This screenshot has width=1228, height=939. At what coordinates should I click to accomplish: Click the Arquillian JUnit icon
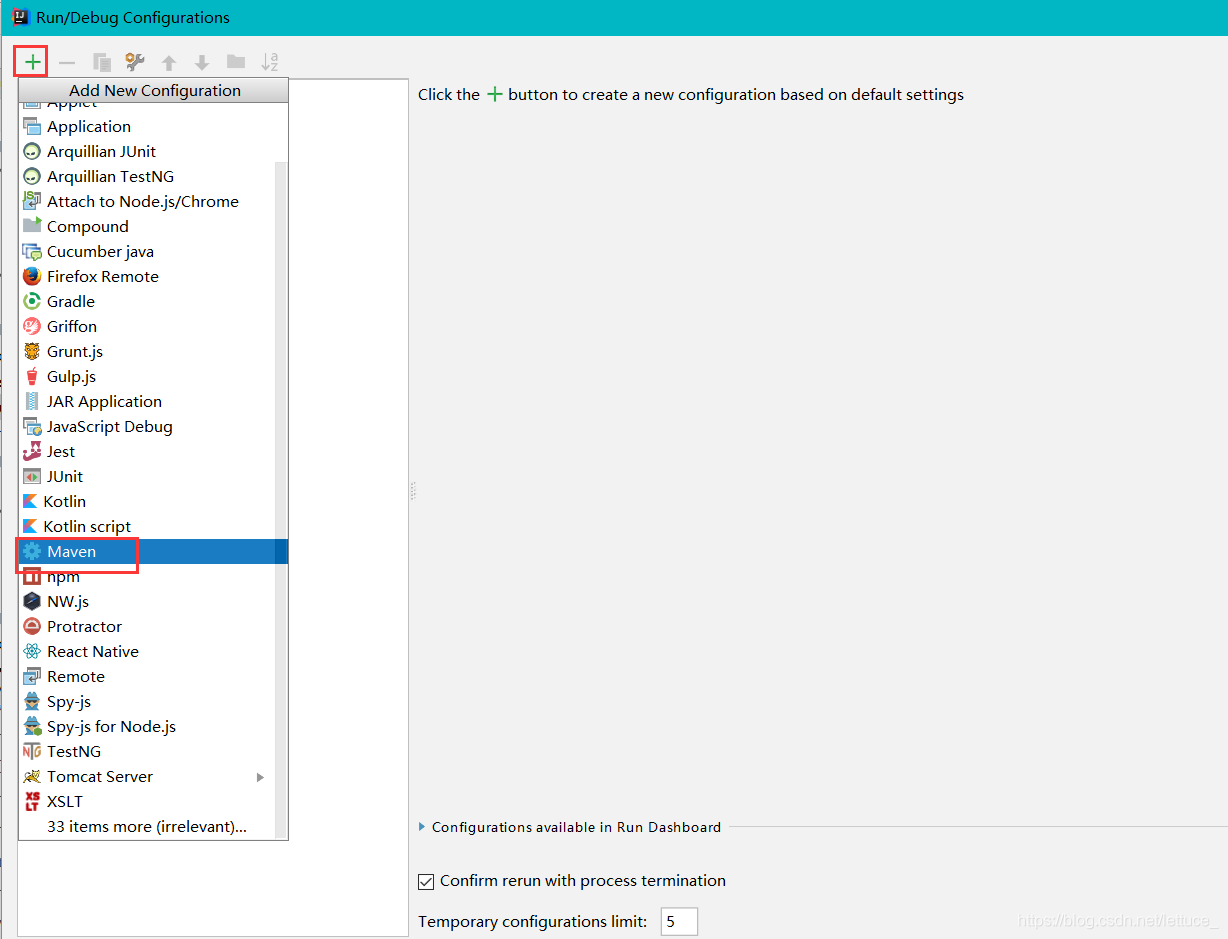[32, 152]
